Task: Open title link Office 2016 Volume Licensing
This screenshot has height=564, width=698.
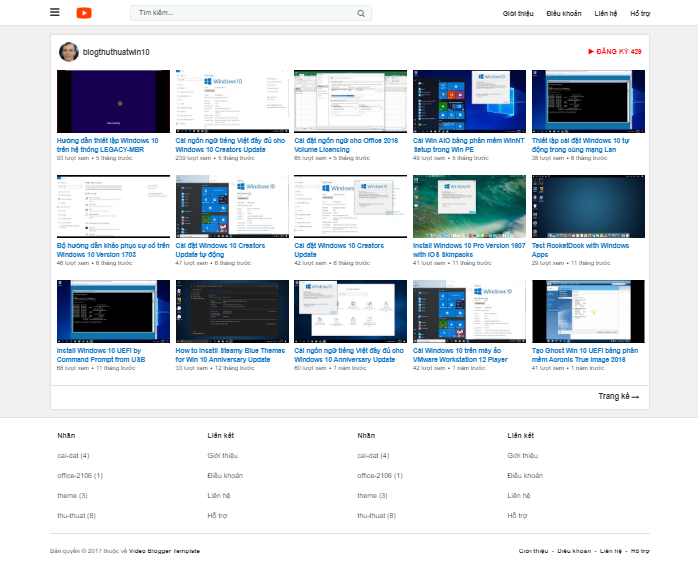Action: tap(346, 145)
